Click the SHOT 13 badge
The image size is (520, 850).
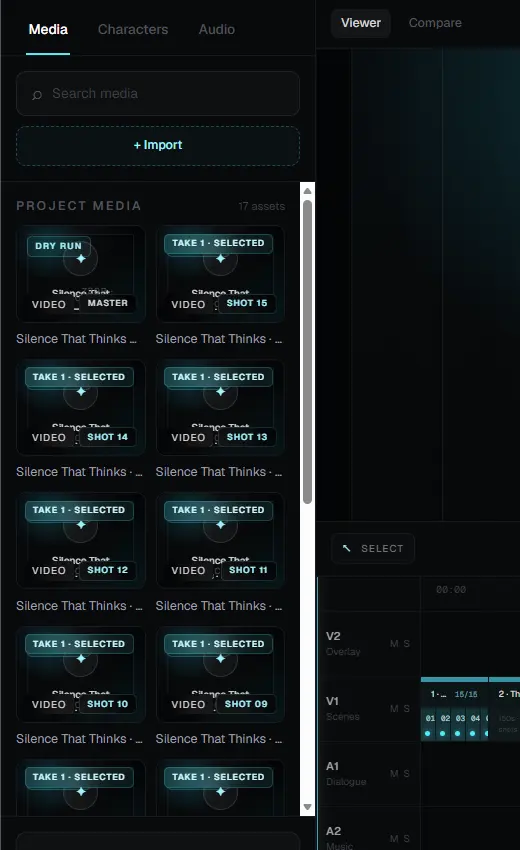(247, 437)
